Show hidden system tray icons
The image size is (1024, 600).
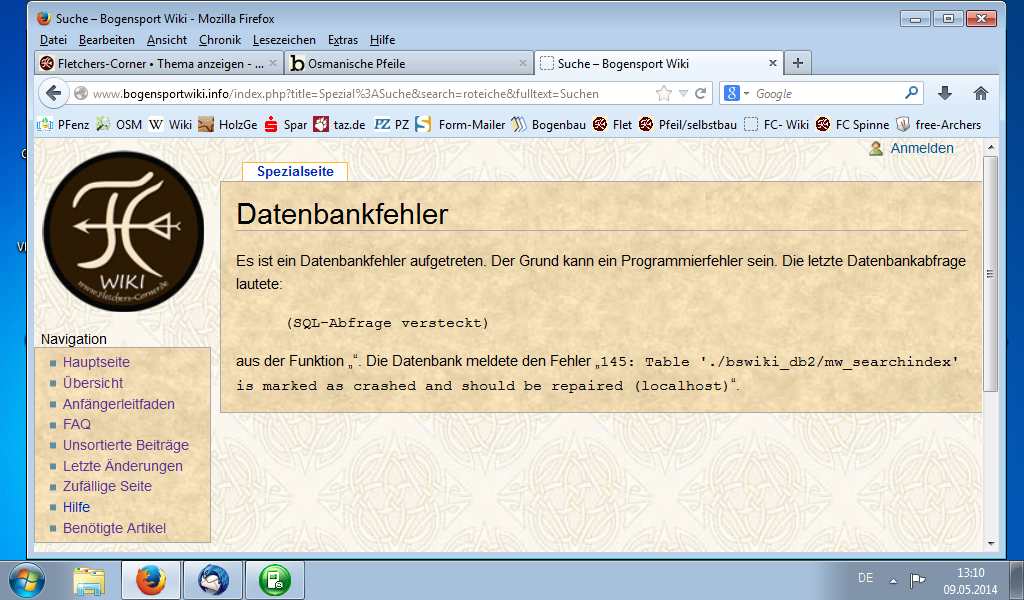click(892, 581)
